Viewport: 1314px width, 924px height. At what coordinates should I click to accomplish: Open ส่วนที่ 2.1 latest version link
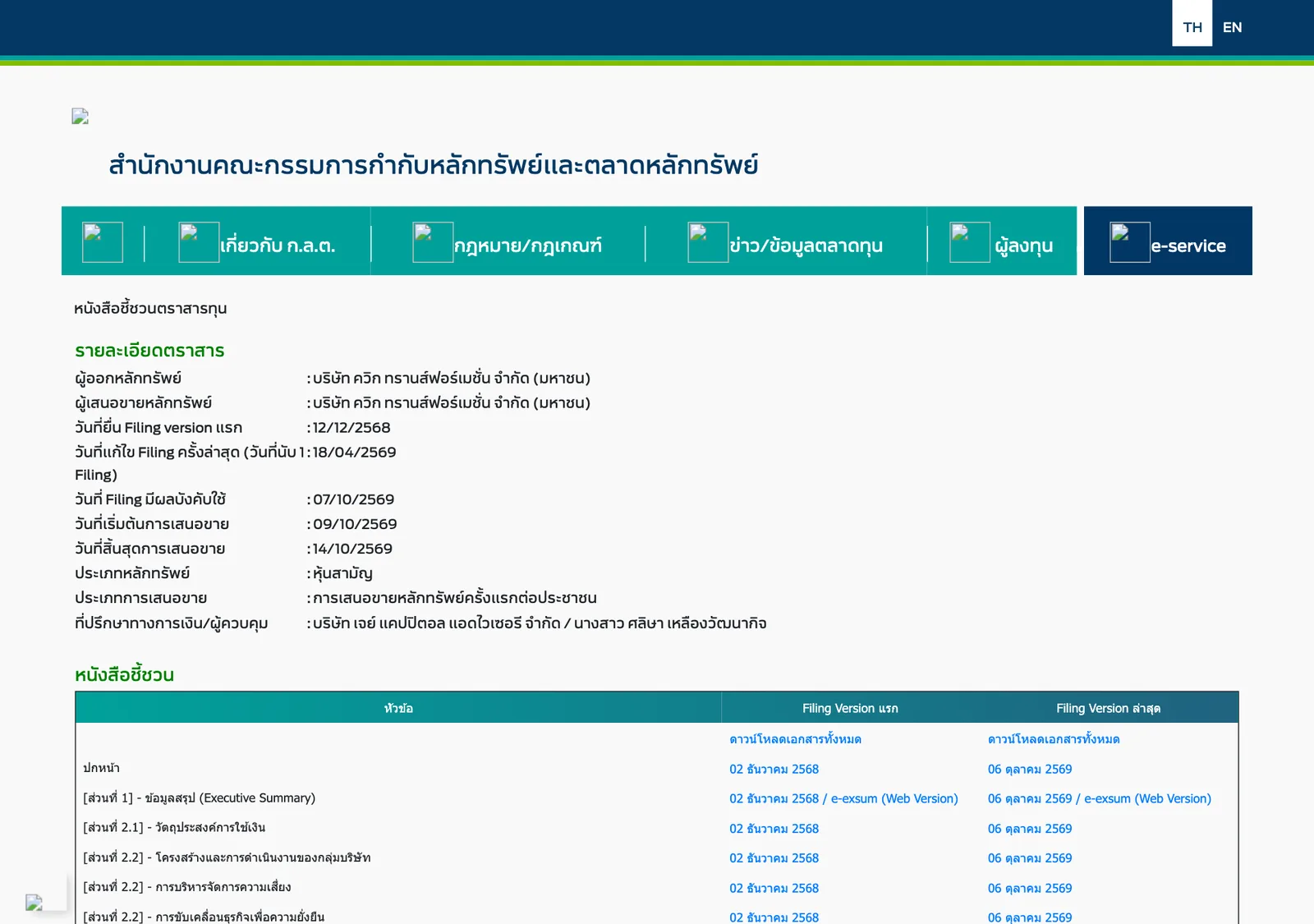pyautogui.click(x=1030, y=829)
